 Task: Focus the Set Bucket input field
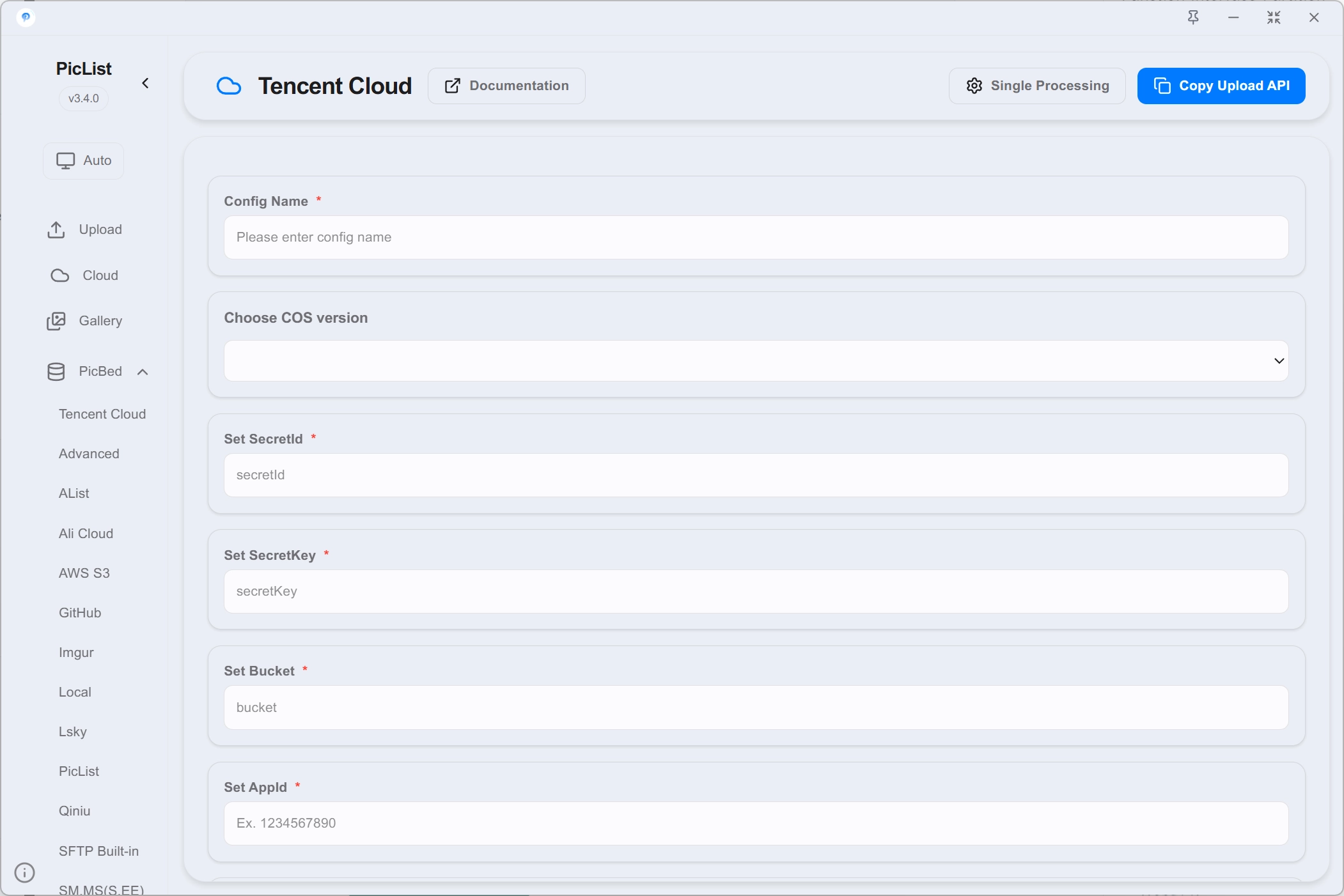756,707
